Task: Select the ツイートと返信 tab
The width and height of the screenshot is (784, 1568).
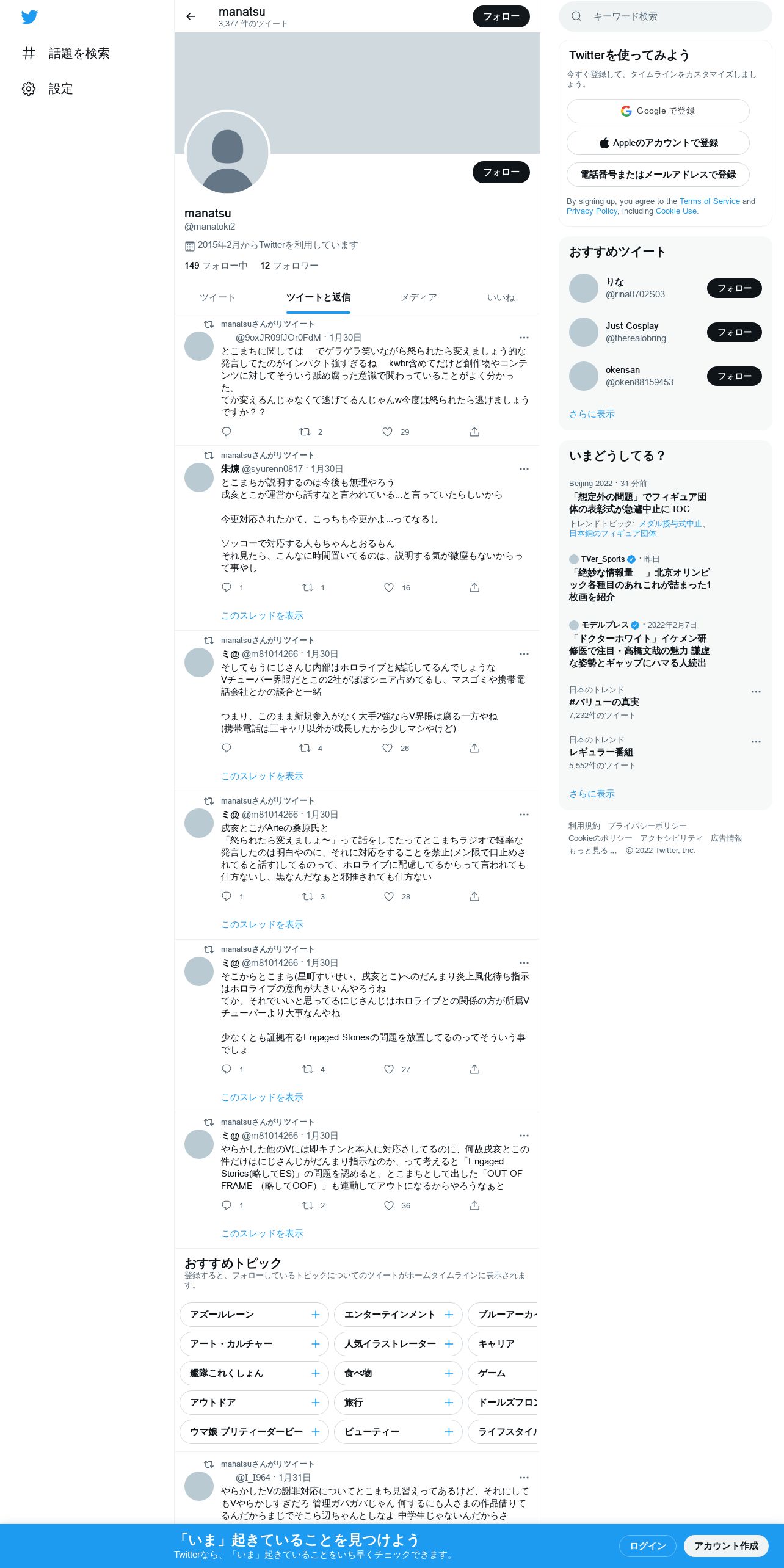Action: (x=318, y=298)
